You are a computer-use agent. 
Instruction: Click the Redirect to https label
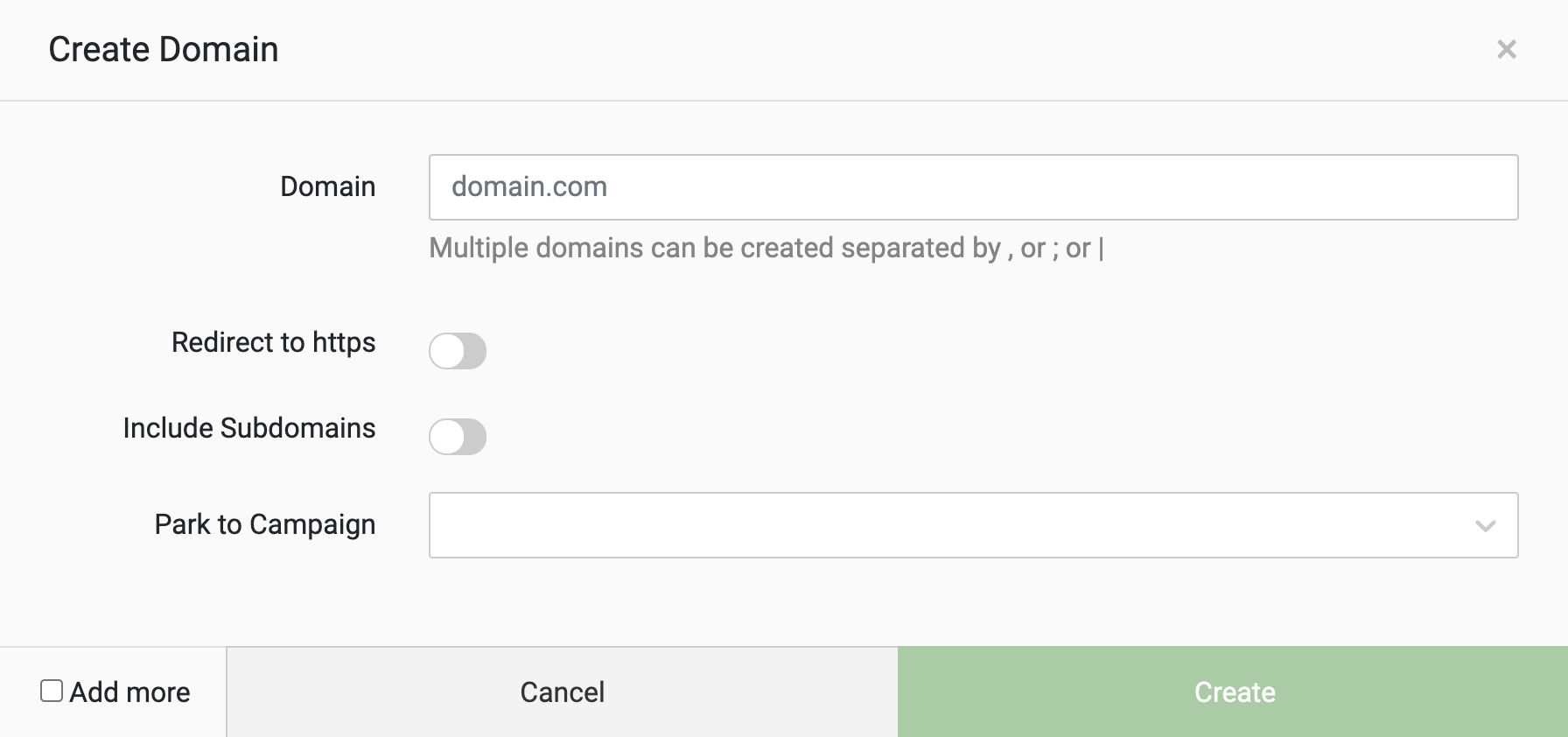[x=273, y=342]
